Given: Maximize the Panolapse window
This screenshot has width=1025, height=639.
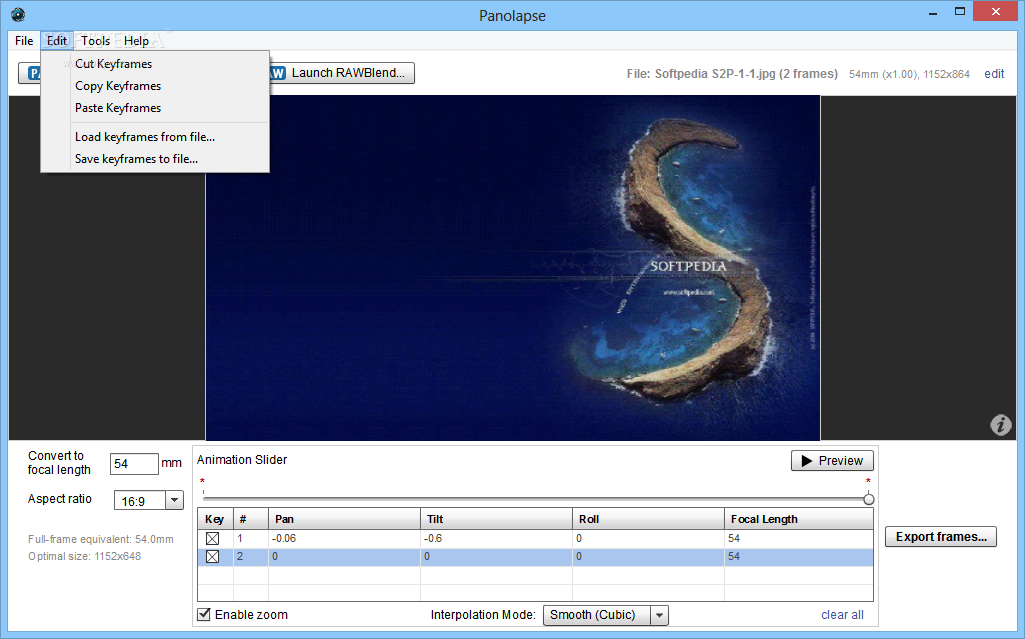Looking at the screenshot, I should 960,12.
